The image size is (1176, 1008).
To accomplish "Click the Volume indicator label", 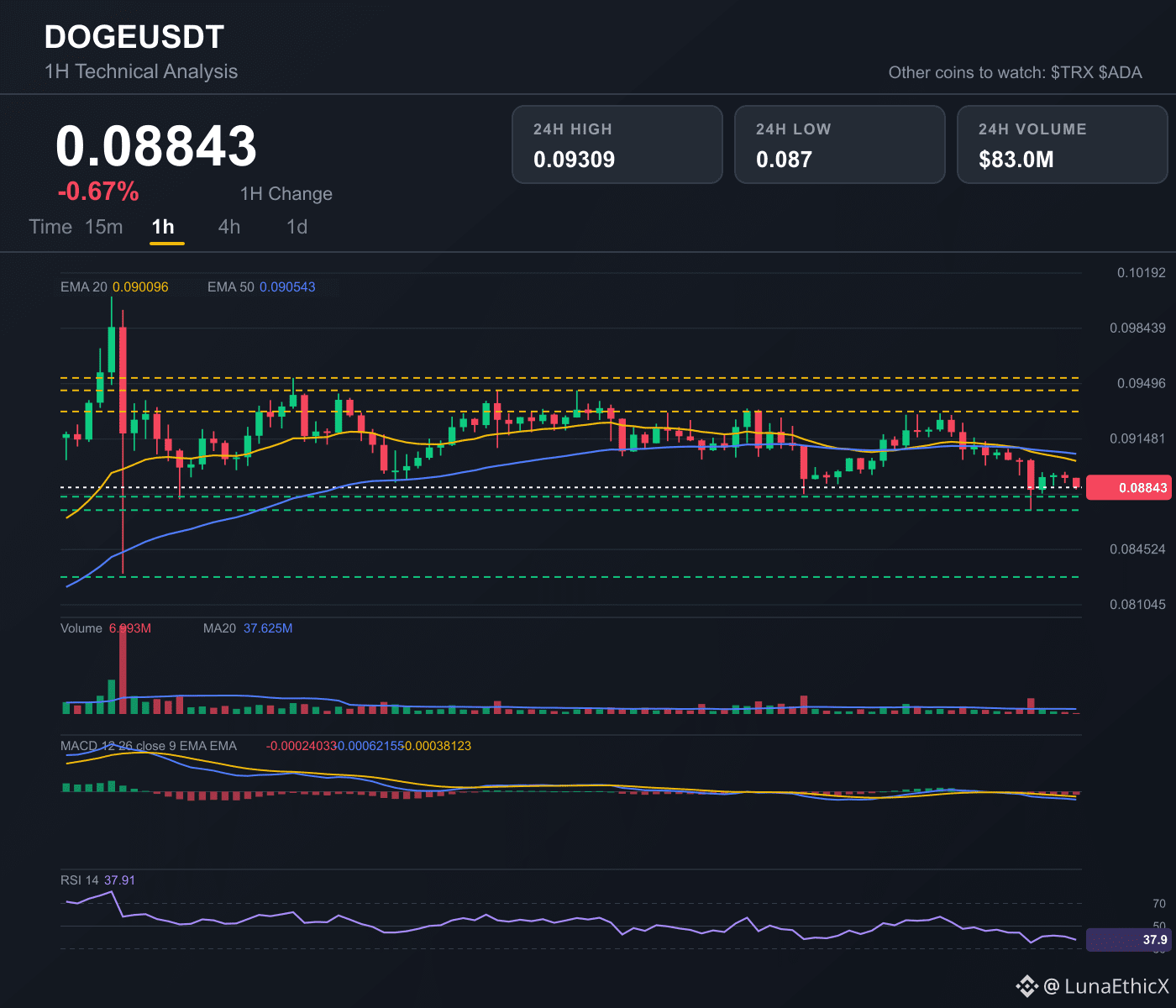I will 81,628.
